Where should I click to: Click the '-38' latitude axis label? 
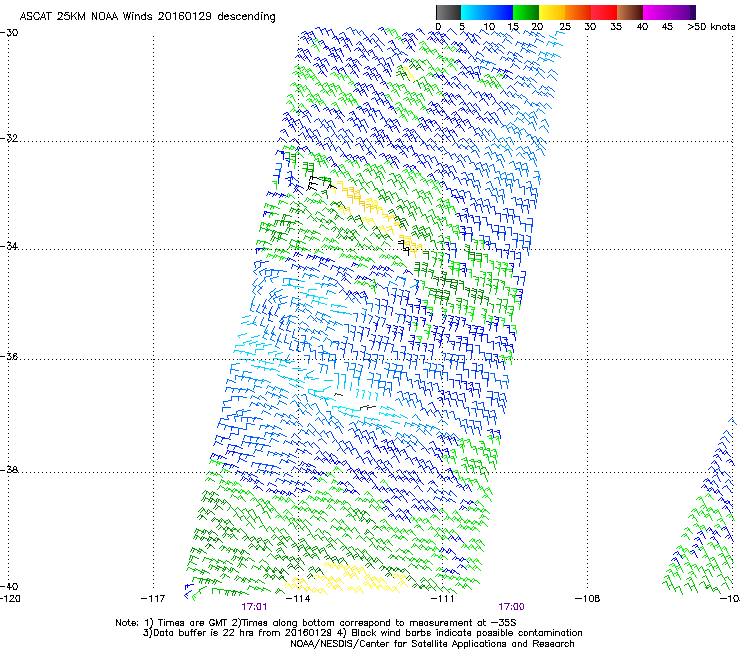point(9,470)
